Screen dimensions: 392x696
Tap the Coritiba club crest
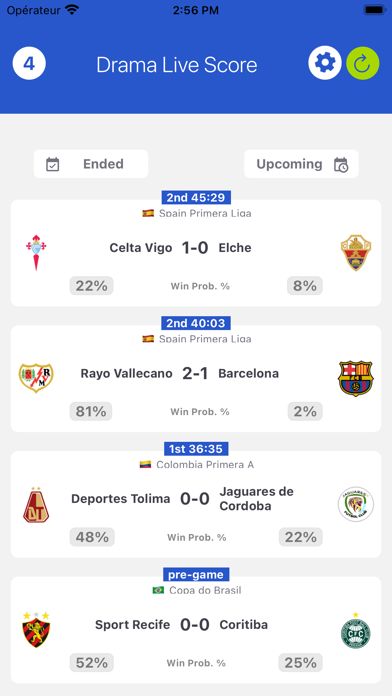pos(356,629)
